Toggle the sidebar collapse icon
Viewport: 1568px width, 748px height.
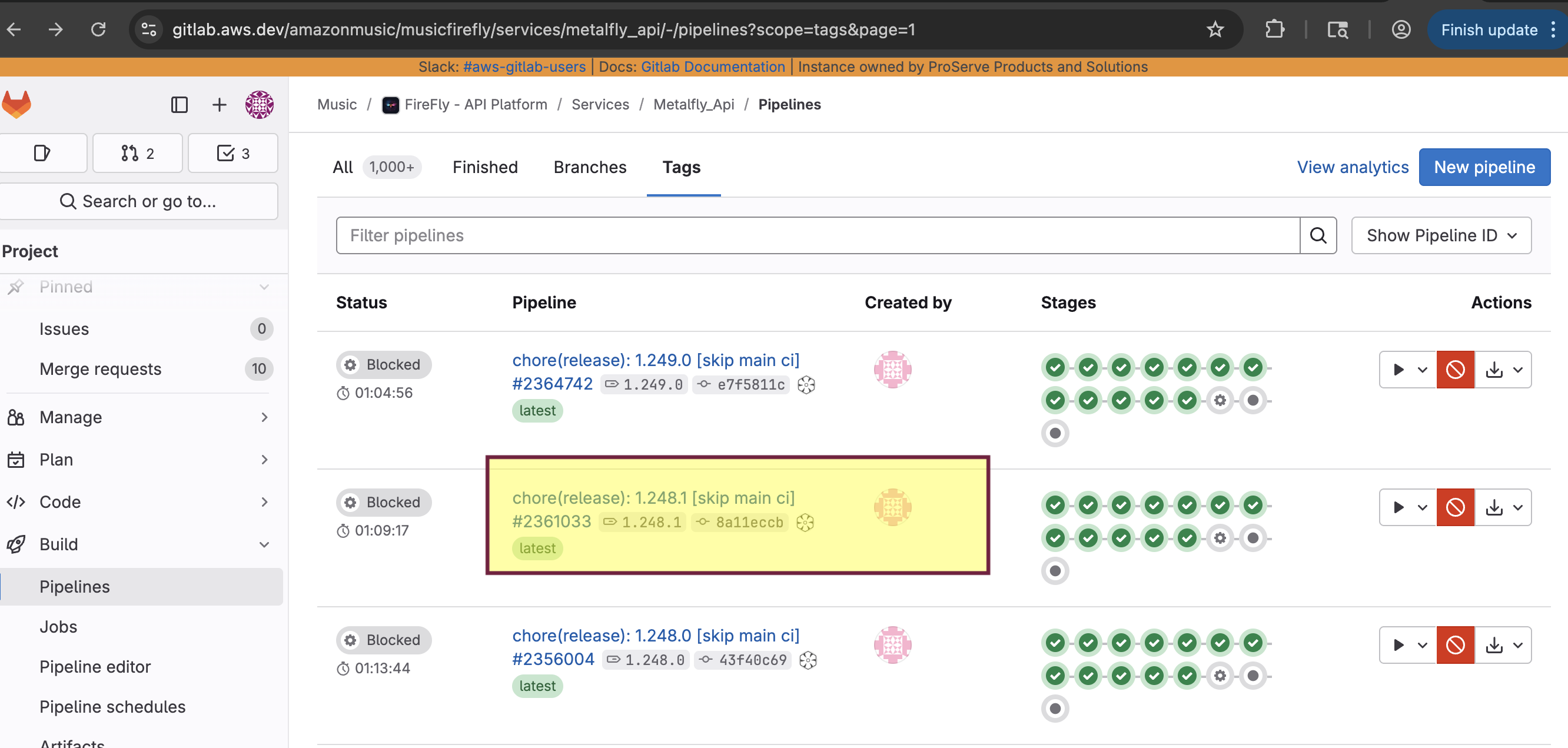pyautogui.click(x=179, y=105)
